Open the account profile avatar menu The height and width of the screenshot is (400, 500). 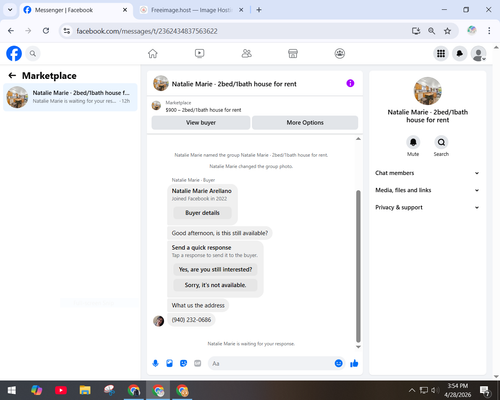pyautogui.click(x=478, y=53)
